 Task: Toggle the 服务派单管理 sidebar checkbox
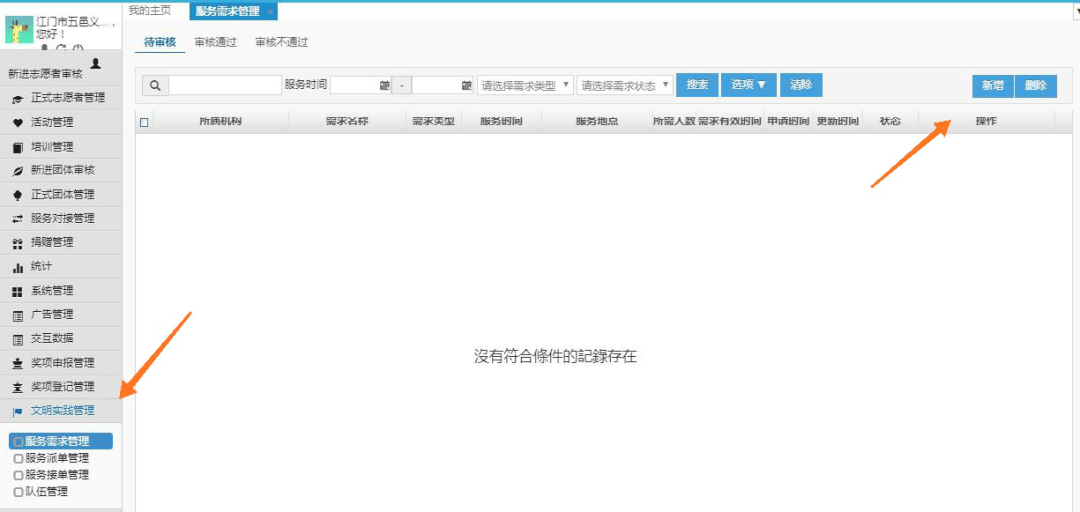[x=19, y=458]
